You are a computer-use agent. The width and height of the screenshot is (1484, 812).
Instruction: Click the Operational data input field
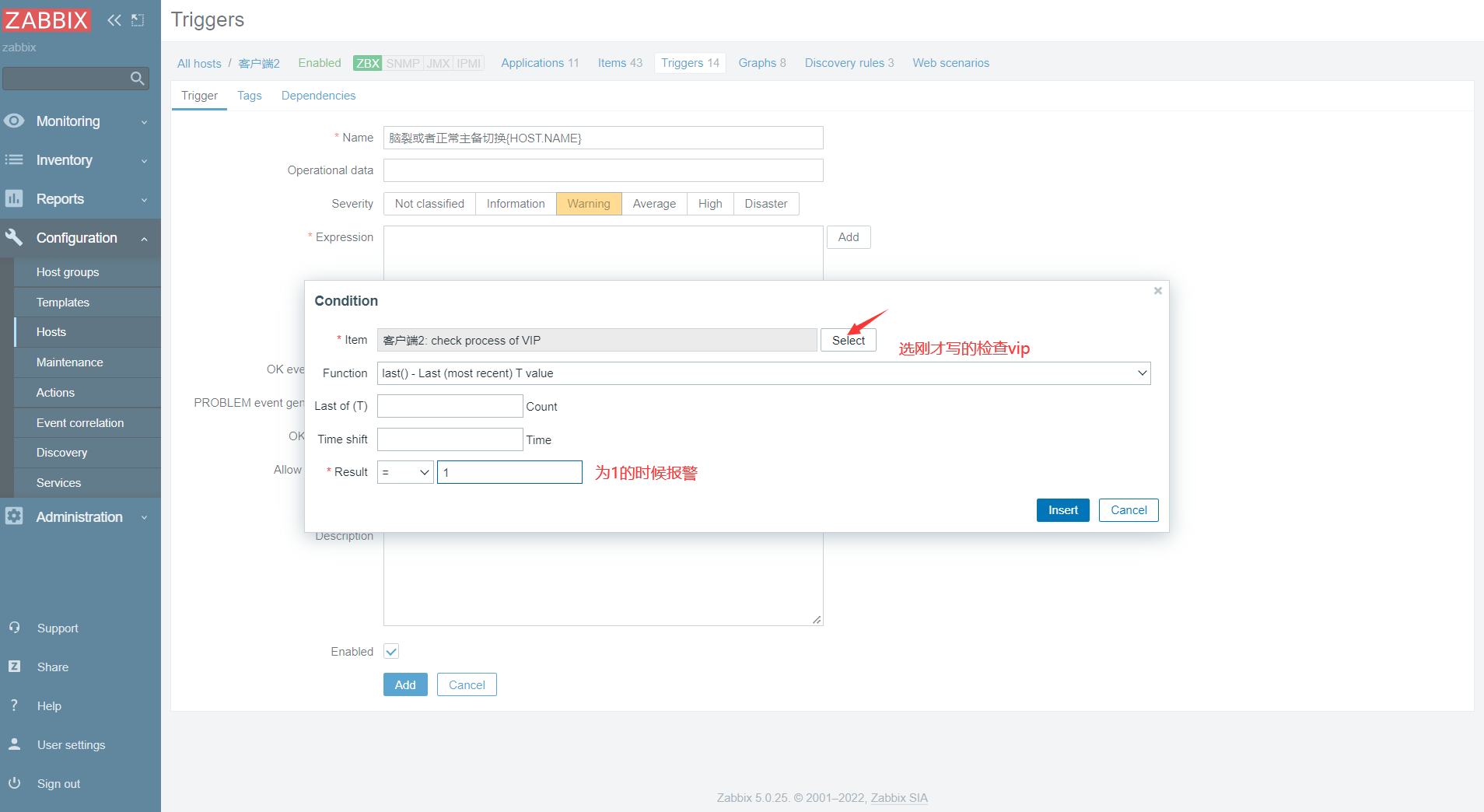pyautogui.click(x=603, y=170)
